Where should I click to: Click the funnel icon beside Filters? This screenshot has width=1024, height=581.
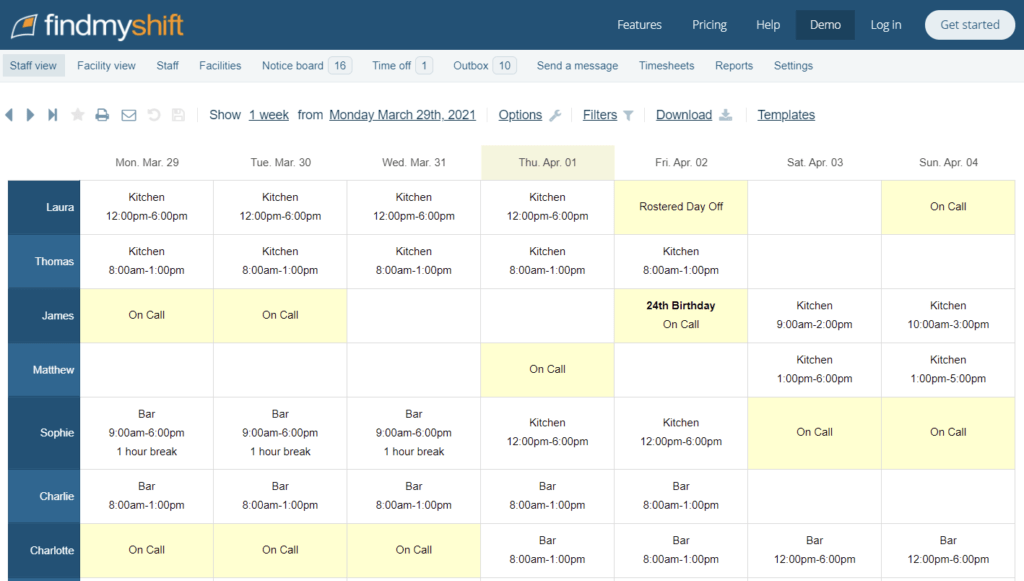628,116
